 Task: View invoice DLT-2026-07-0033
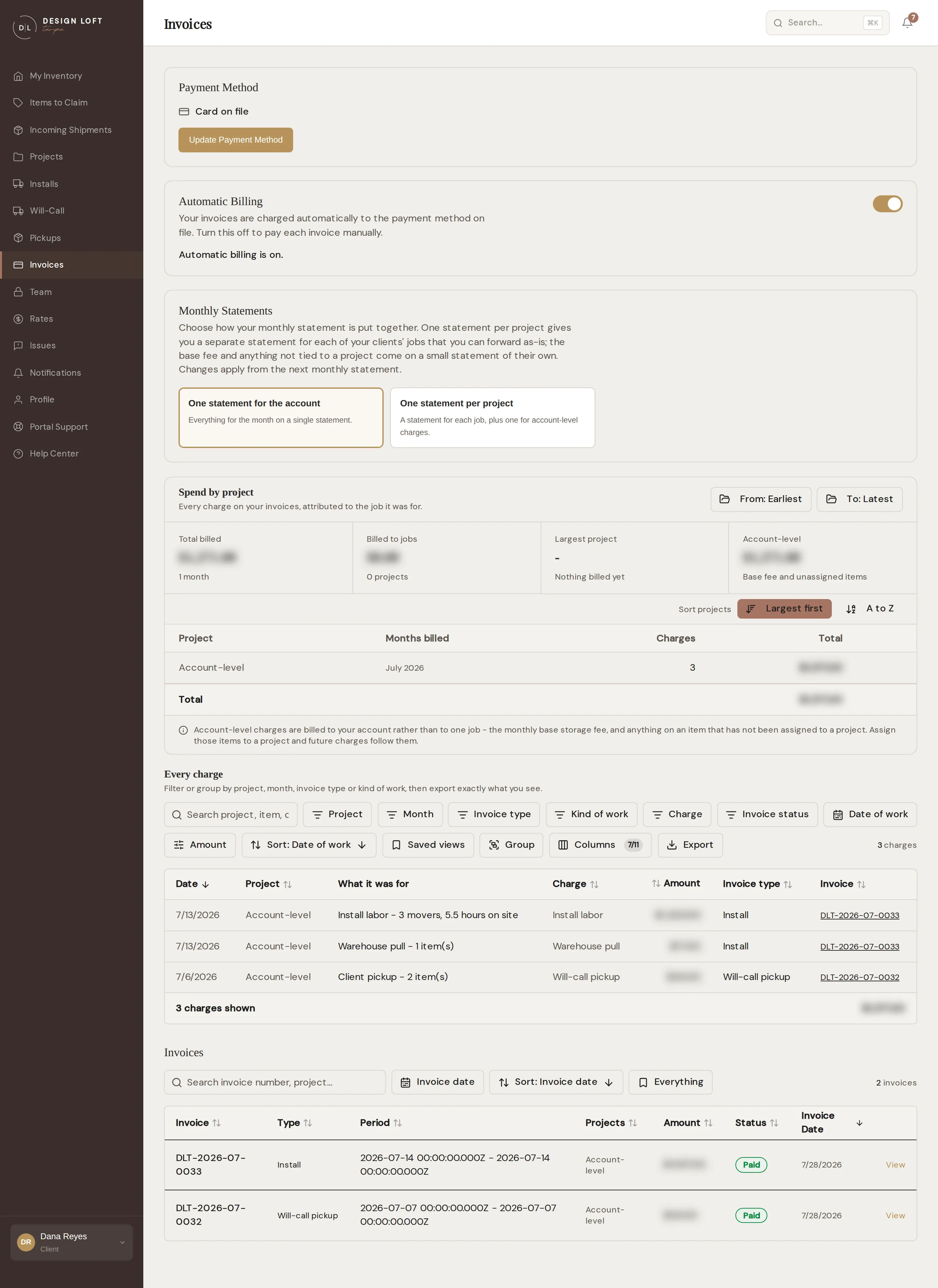coord(895,1165)
